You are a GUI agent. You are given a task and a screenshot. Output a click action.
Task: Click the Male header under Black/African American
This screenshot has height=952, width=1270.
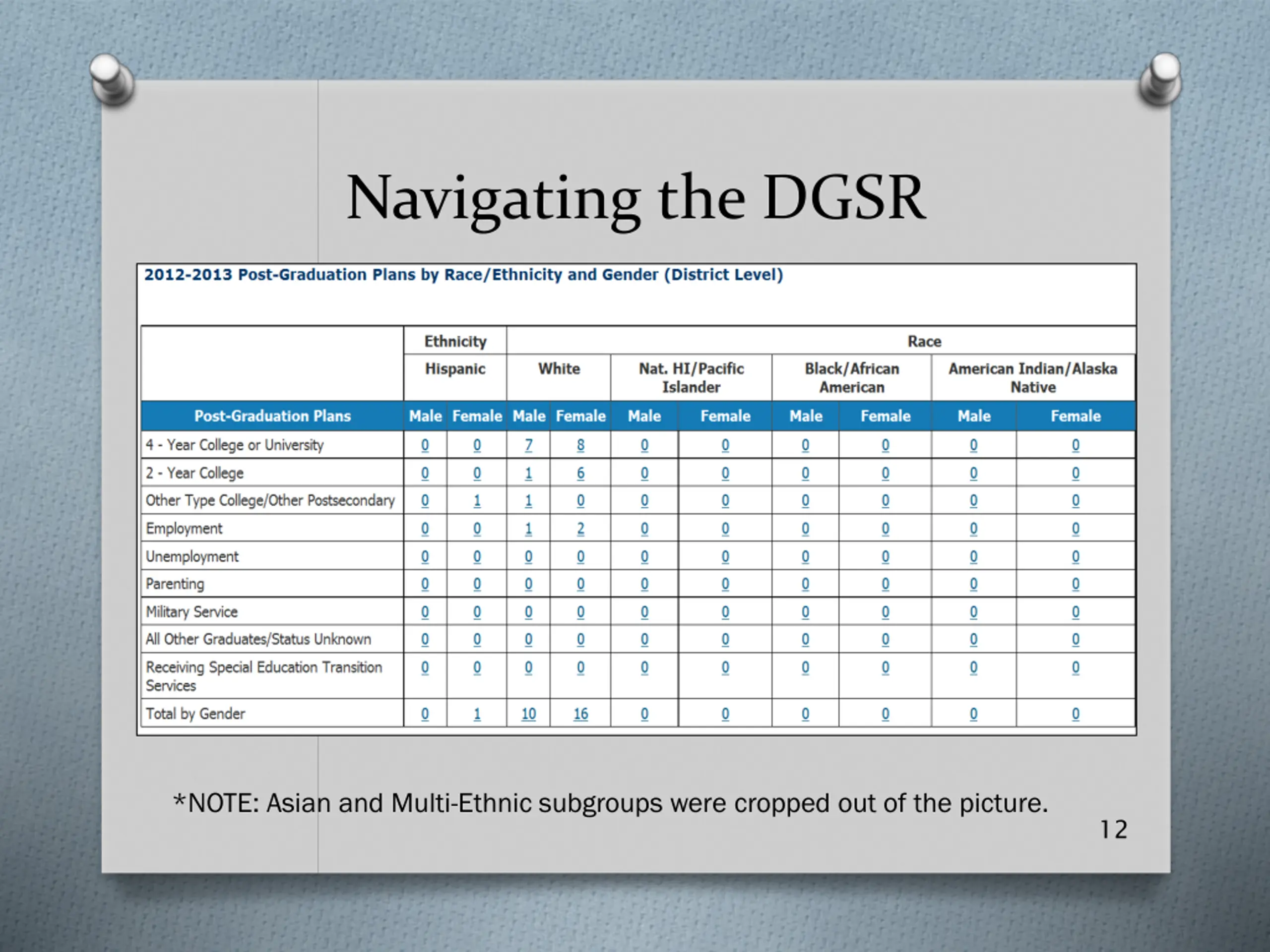pyautogui.click(x=806, y=416)
